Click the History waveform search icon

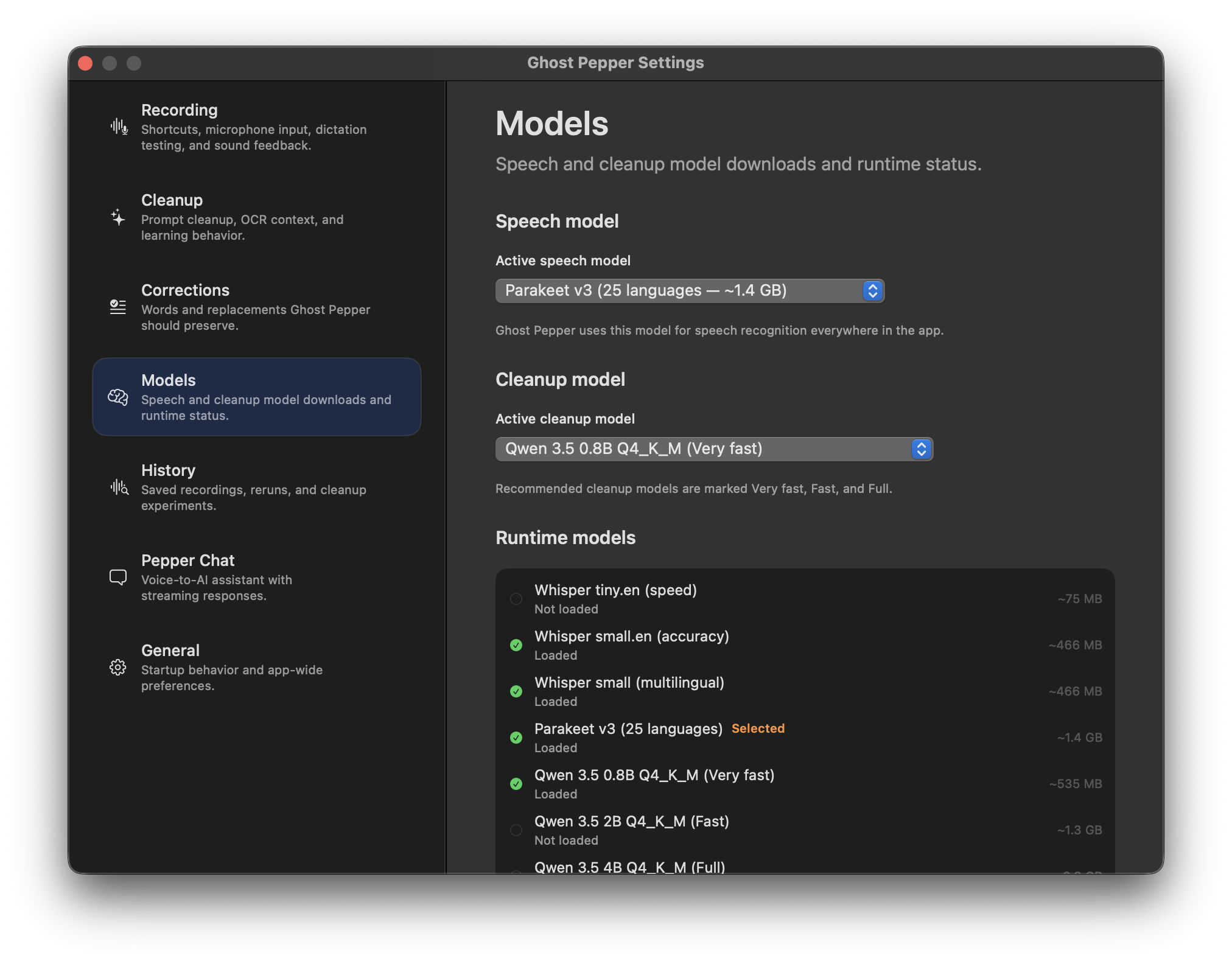(119, 487)
